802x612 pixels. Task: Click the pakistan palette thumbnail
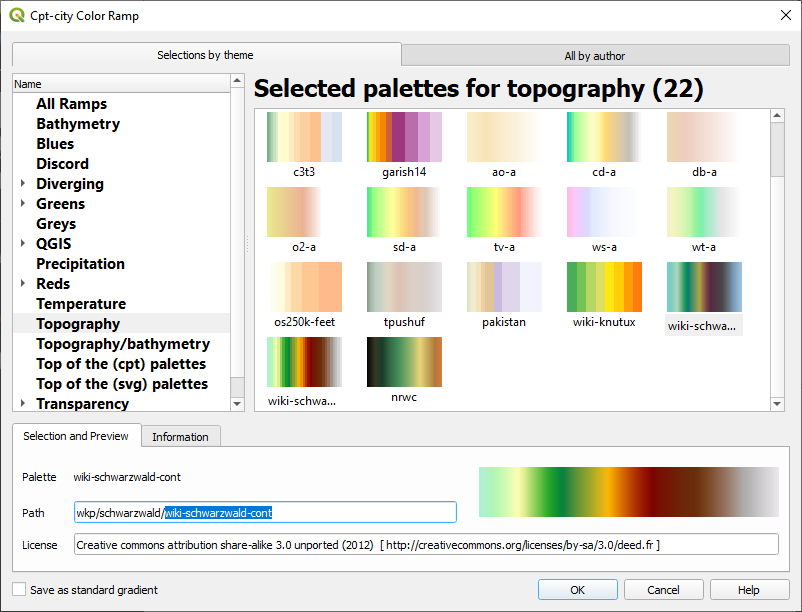pos(504,287)
